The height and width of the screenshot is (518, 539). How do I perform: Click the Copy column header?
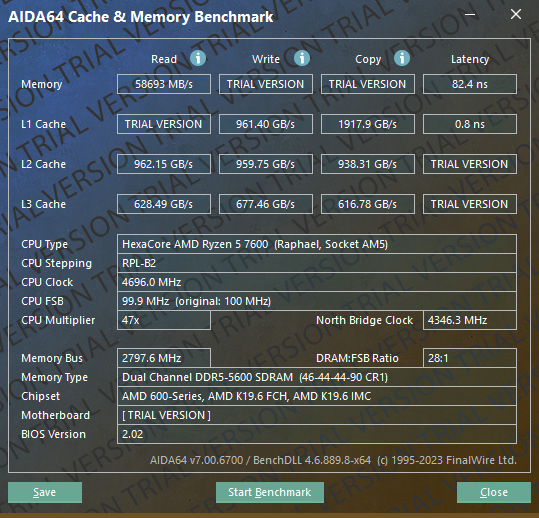(368, 59)
